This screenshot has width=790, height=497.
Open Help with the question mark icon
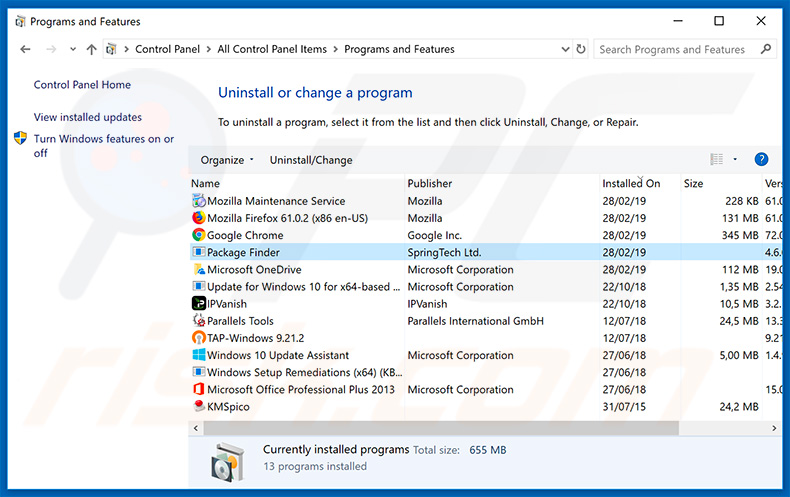[761, 159]
